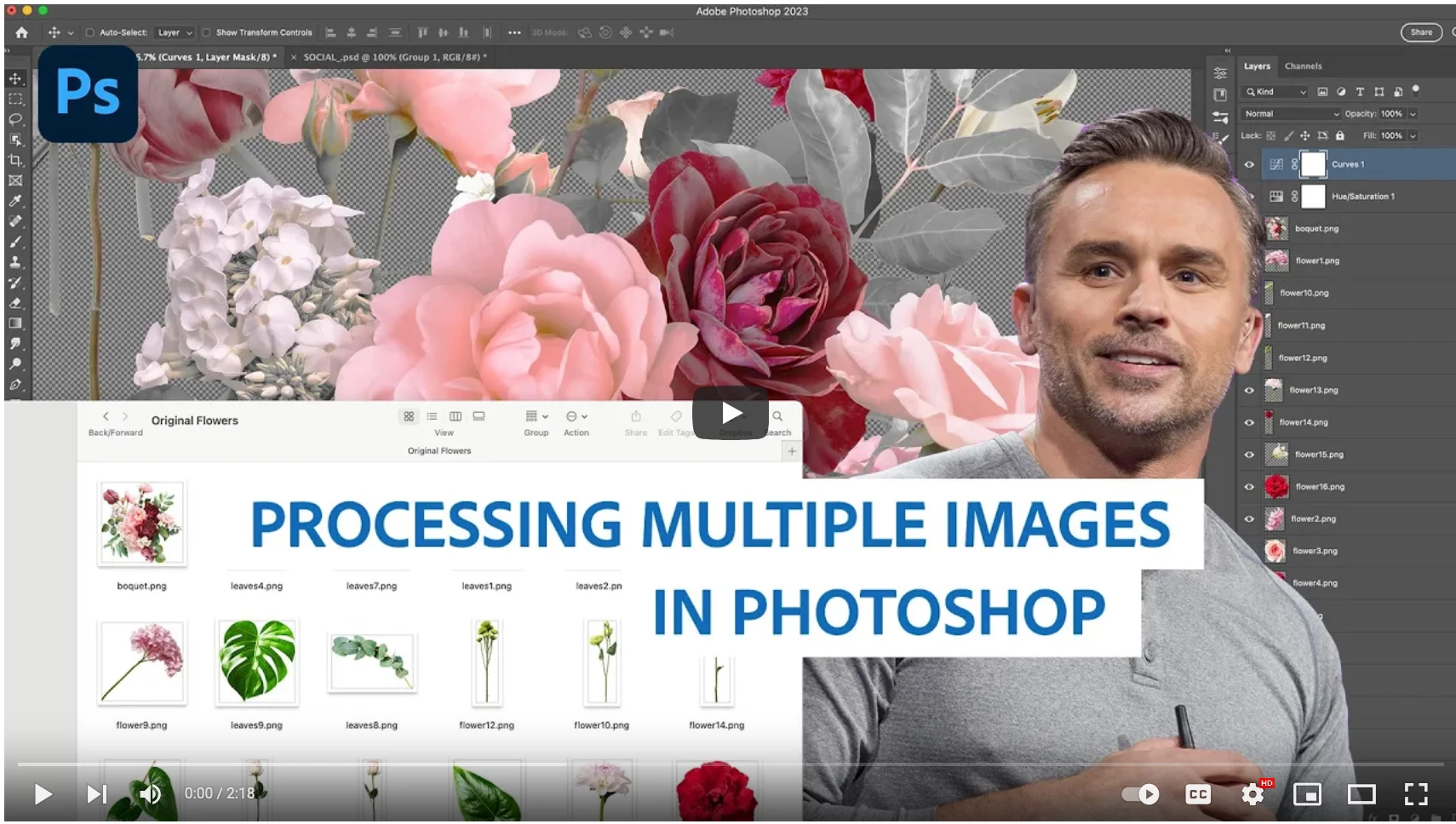Switch to the Channels tab
The width and height of the screenshot is (1456, 824).
tap(1304, 66)
